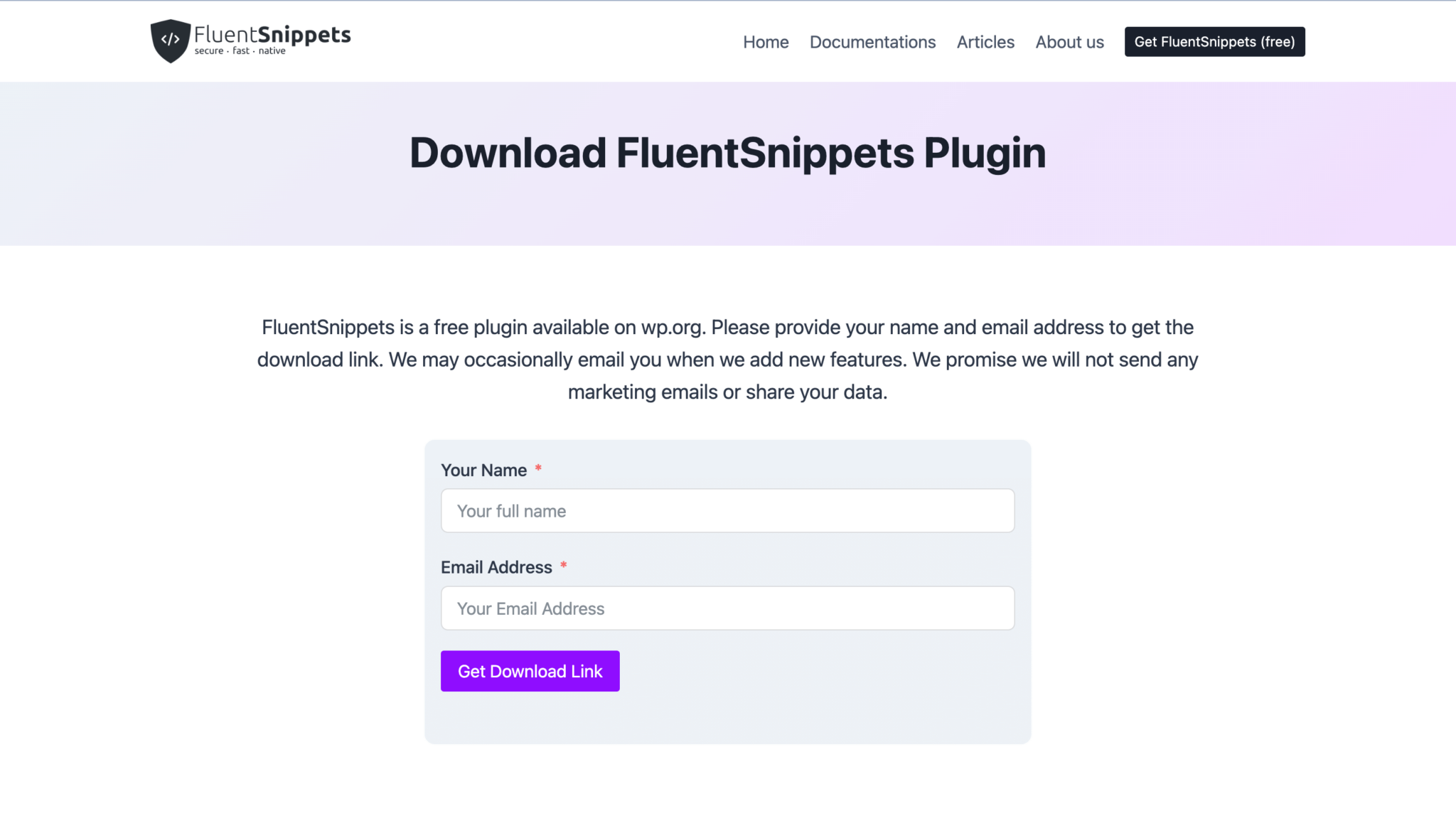Open the Documentations page
The height and width of the screenshot is (823, 1456).
point(872,42)
